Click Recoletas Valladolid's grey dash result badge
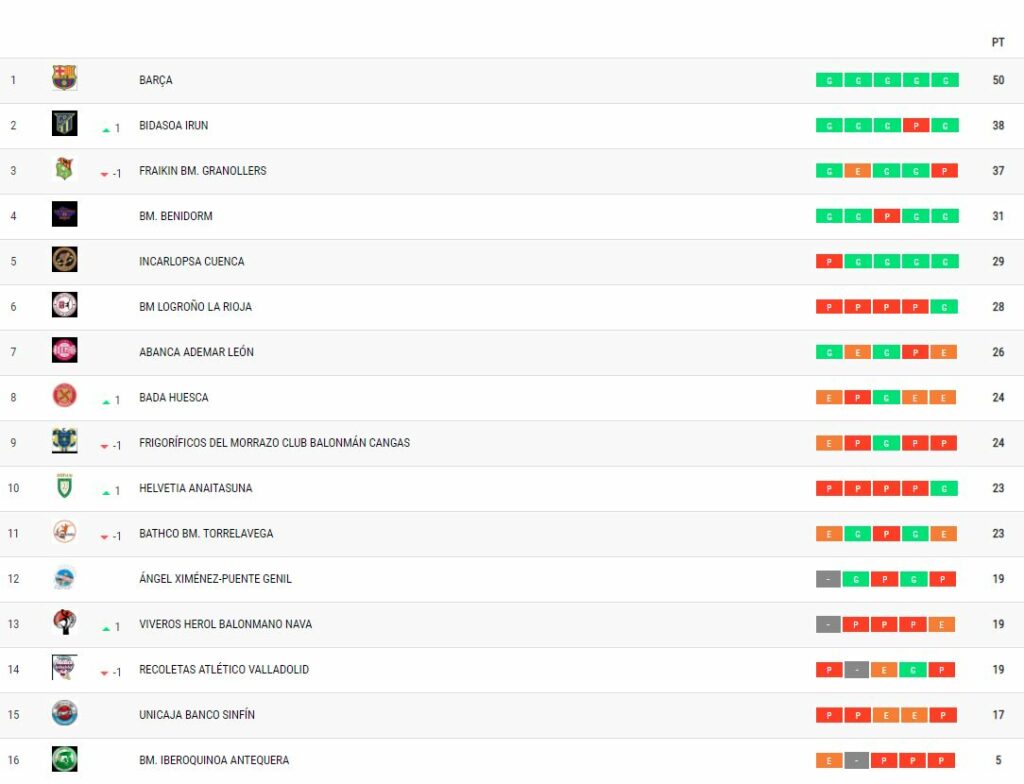The height and width of the screenshot is (784, 1024). click(857, 670)
